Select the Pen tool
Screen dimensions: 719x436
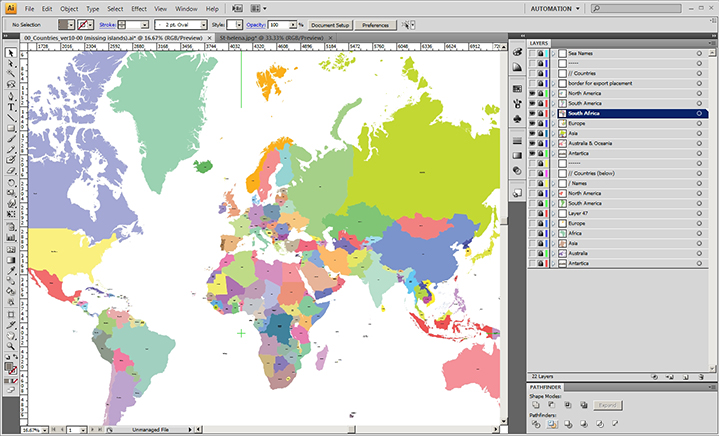point(10,96)
